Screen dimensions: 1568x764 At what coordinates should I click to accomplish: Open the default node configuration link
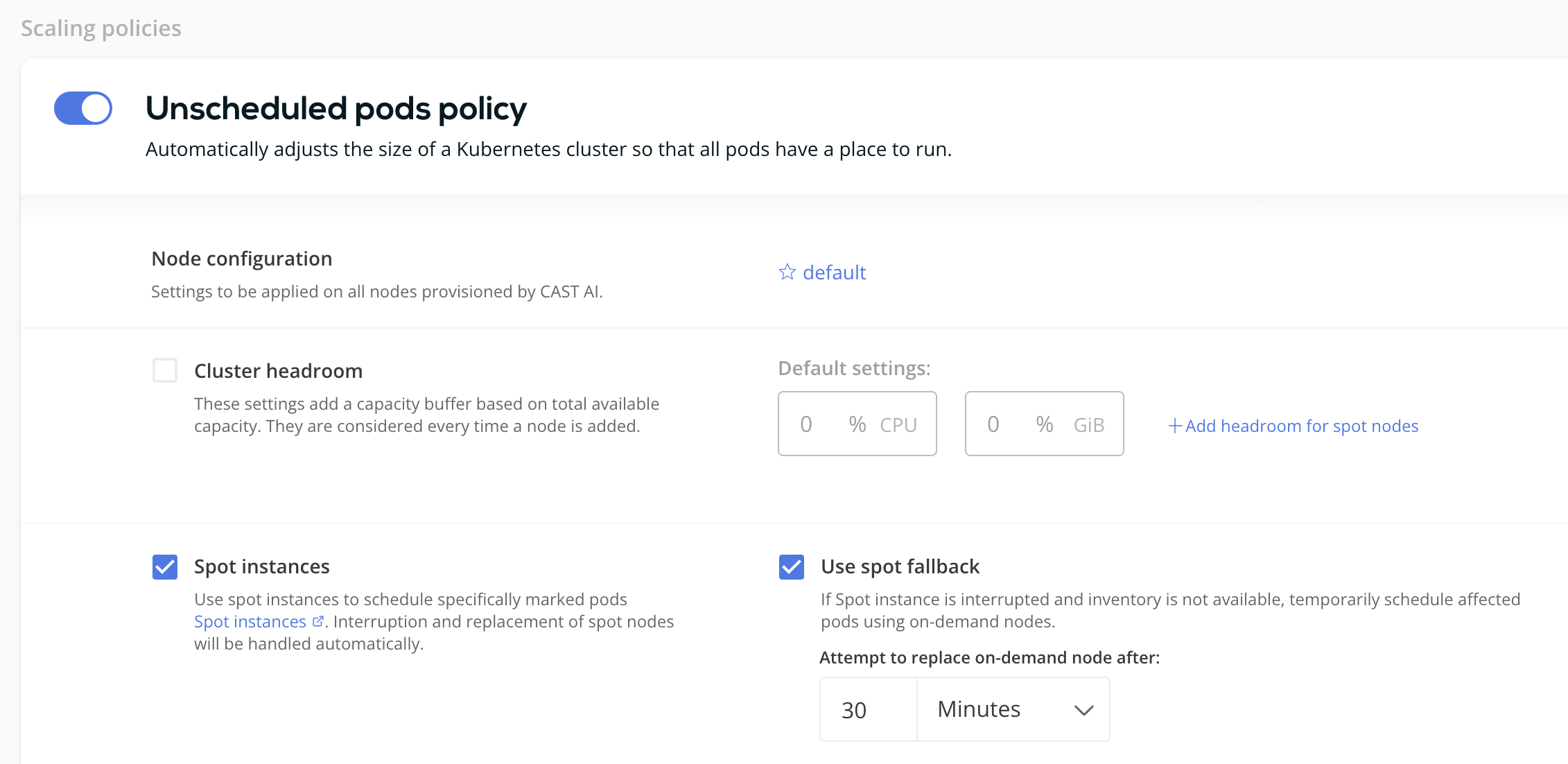[834, 272]
